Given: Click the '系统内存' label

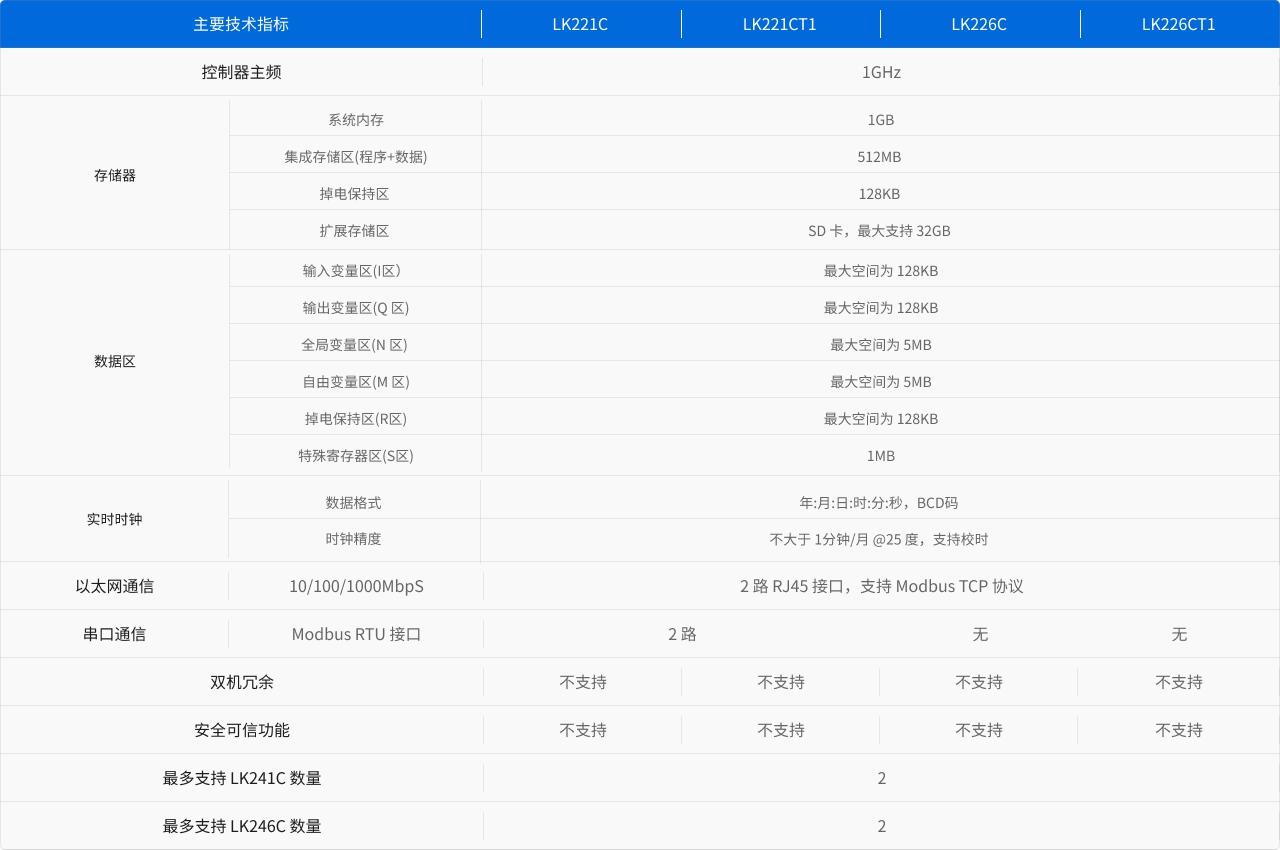Looking at the screenshot, I should click(356, 120).
